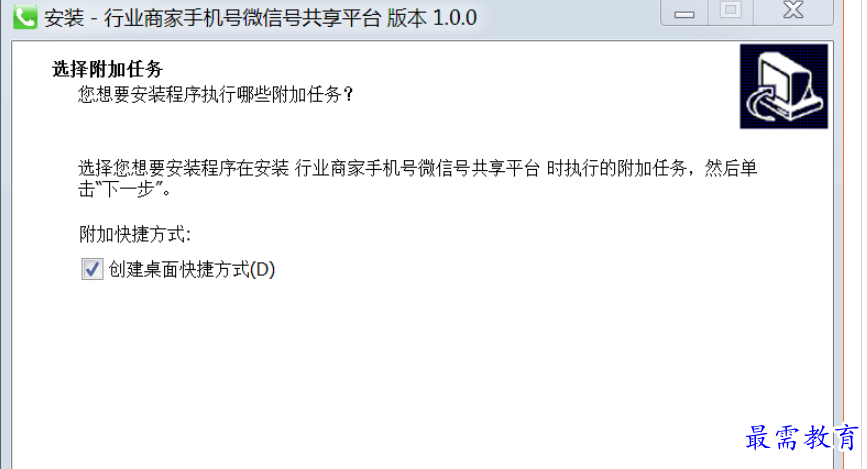Click the 选择附加任务 heading
This screenshot has height=469, width=867.
click(x=107, y=69)
